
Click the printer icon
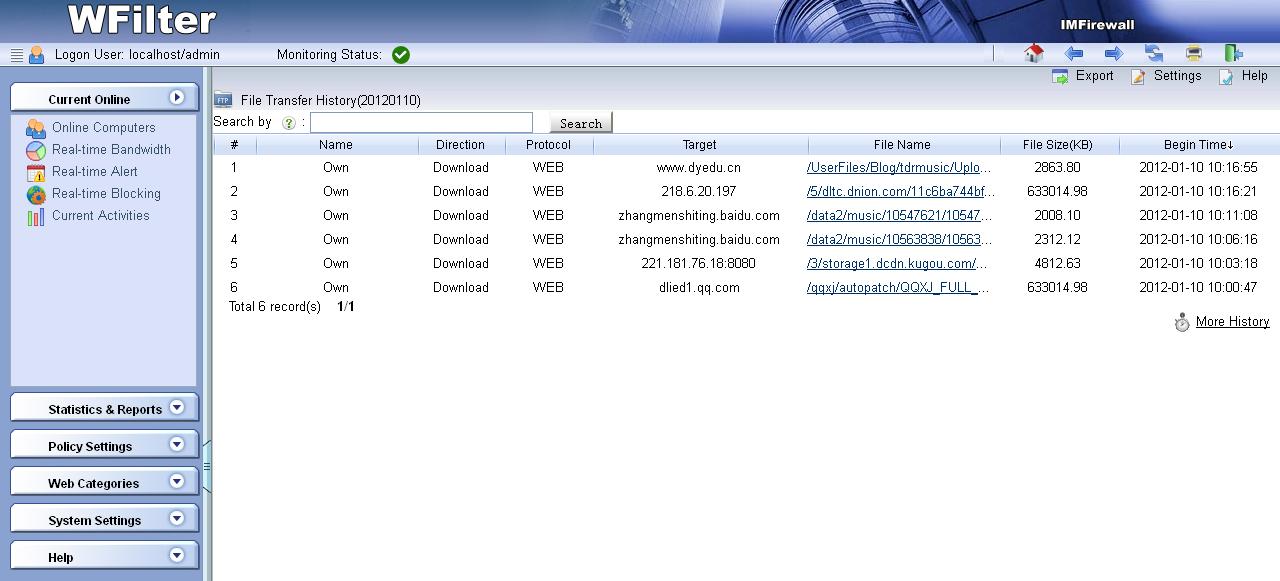click(1193, 54)
